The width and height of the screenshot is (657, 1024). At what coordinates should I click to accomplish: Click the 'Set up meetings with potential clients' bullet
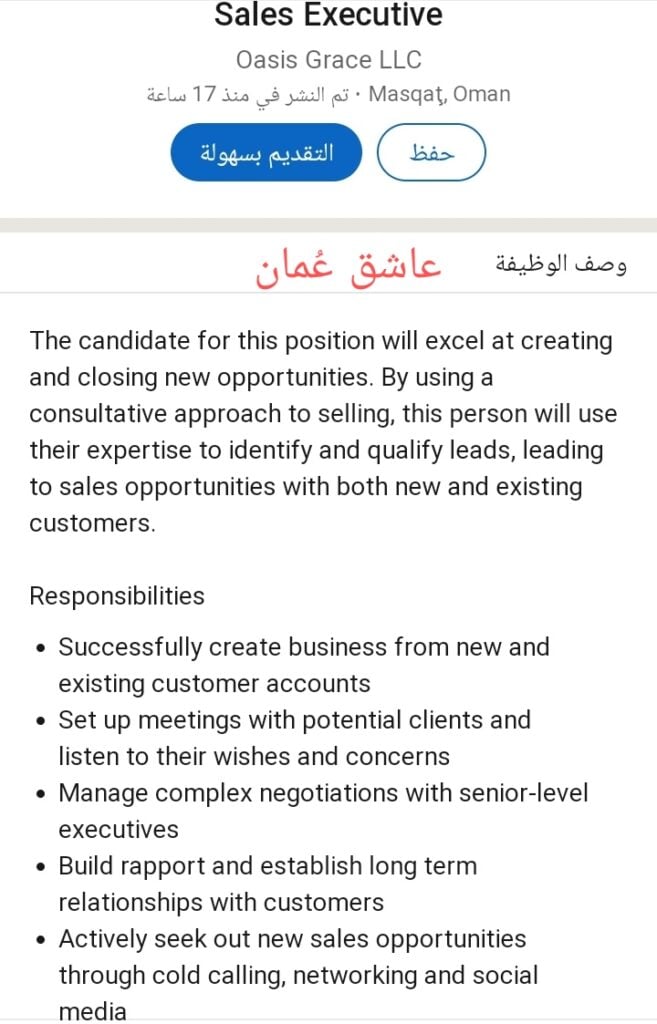click(294, 720)
